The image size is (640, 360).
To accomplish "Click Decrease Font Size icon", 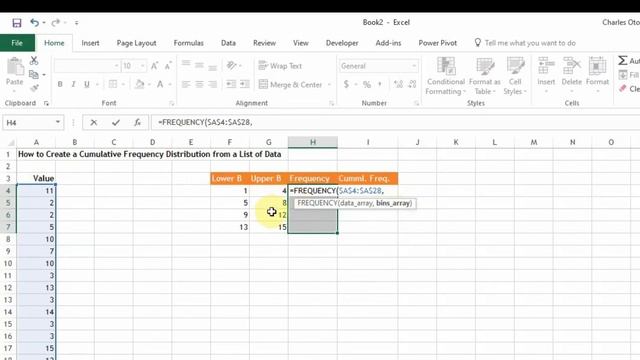I will (168, 66).
